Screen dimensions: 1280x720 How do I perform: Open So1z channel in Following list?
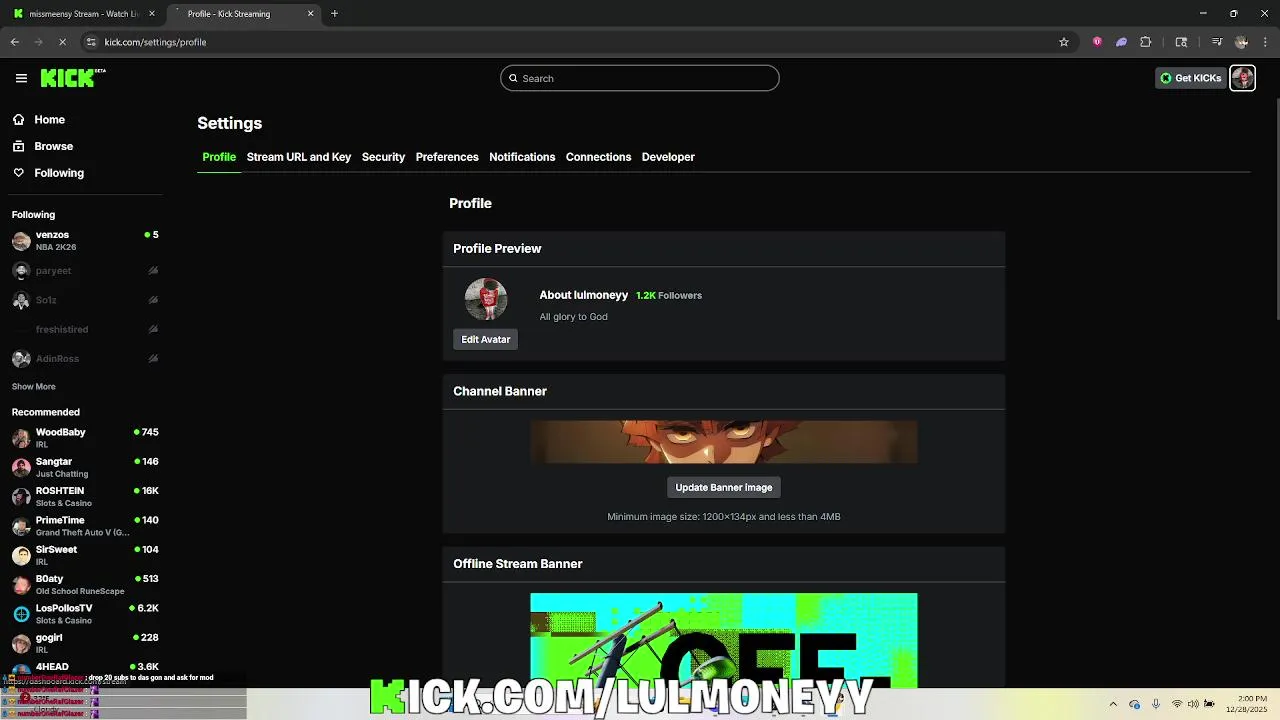point(85,300)
